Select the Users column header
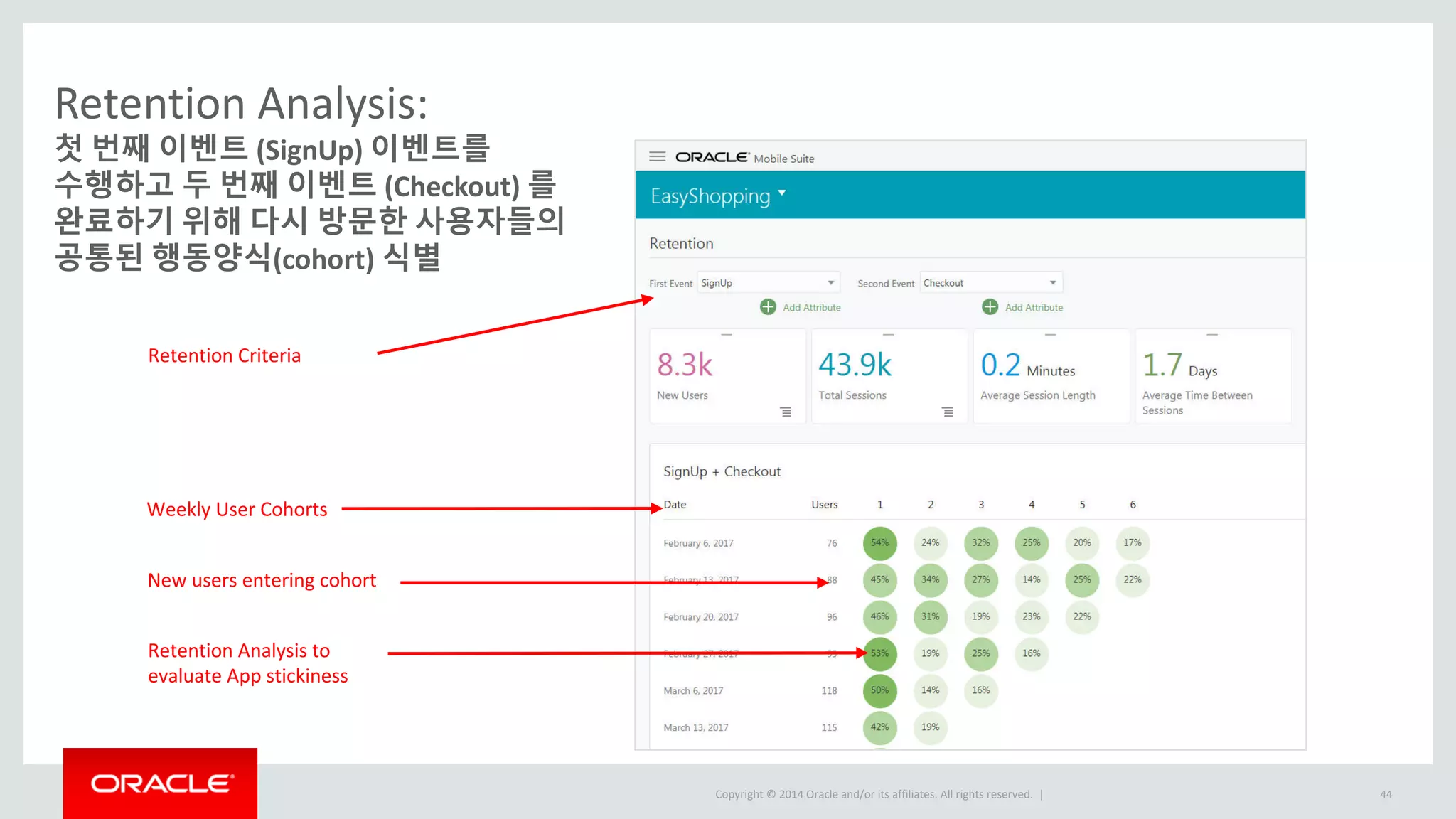1456x819 pixels. tap(824, 505)
